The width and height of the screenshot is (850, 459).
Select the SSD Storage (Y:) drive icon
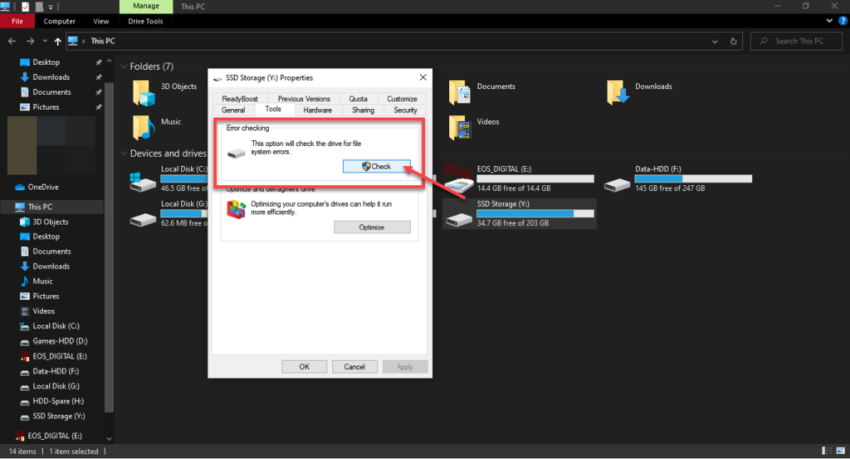point(459,219)
